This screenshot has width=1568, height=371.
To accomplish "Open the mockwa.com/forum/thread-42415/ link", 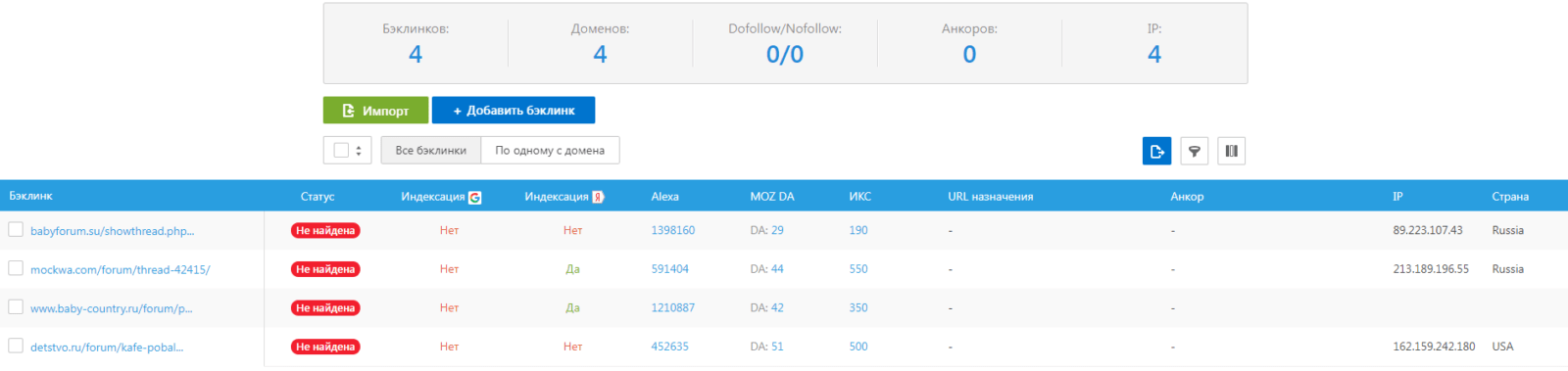I will [120, 269].
